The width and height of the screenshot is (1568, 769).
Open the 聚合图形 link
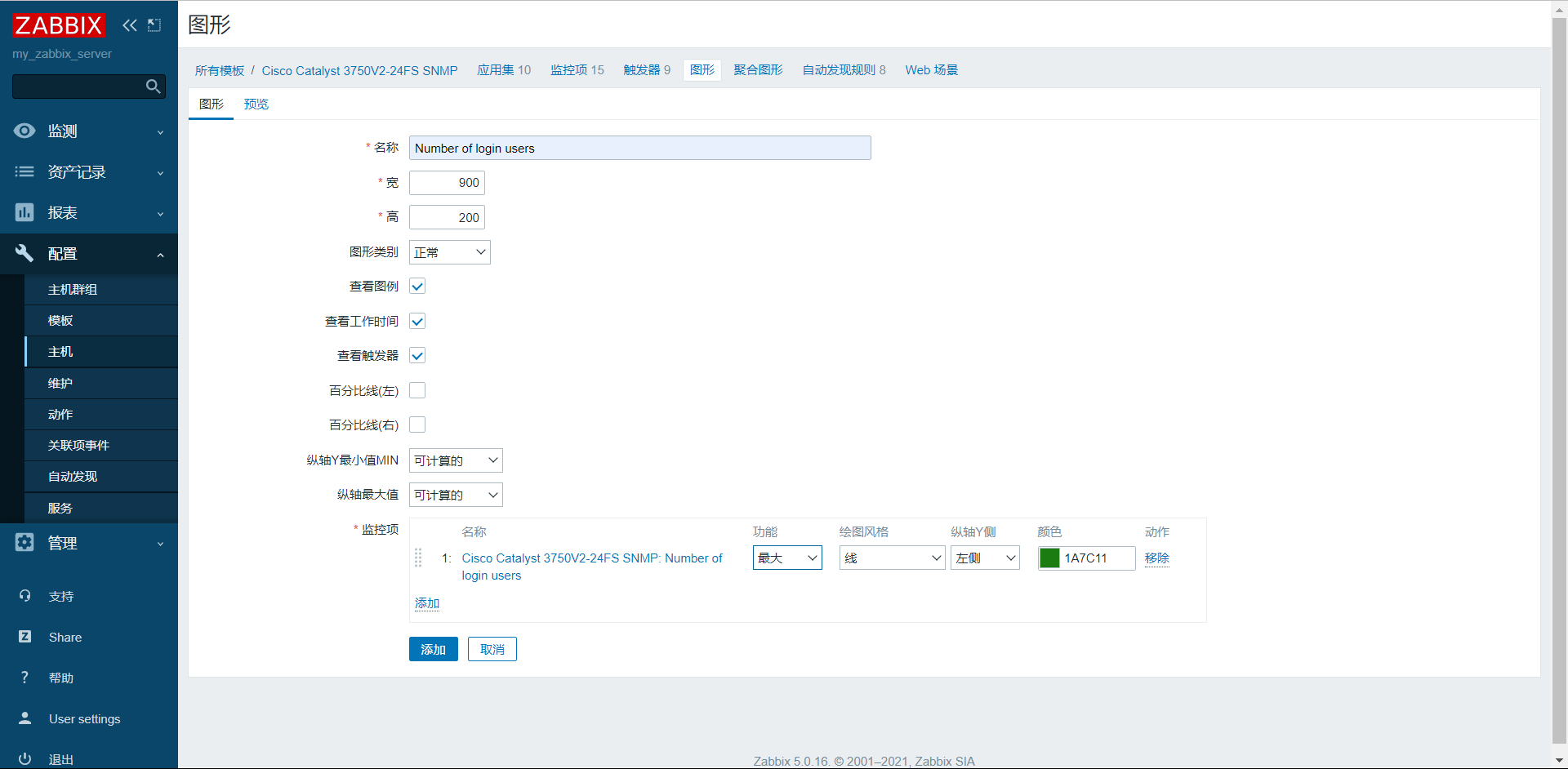point(758,70)
